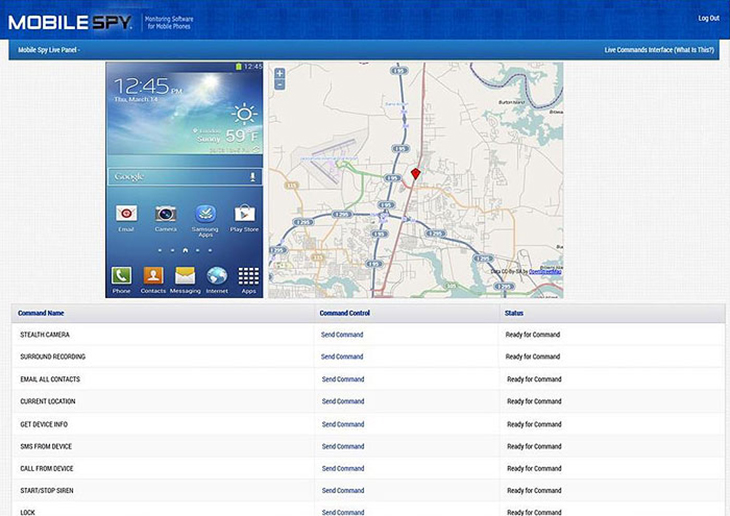Open the Play Store icon on phone
The height and width of the screenshot is (516, 730).
(x=244, y=213)
